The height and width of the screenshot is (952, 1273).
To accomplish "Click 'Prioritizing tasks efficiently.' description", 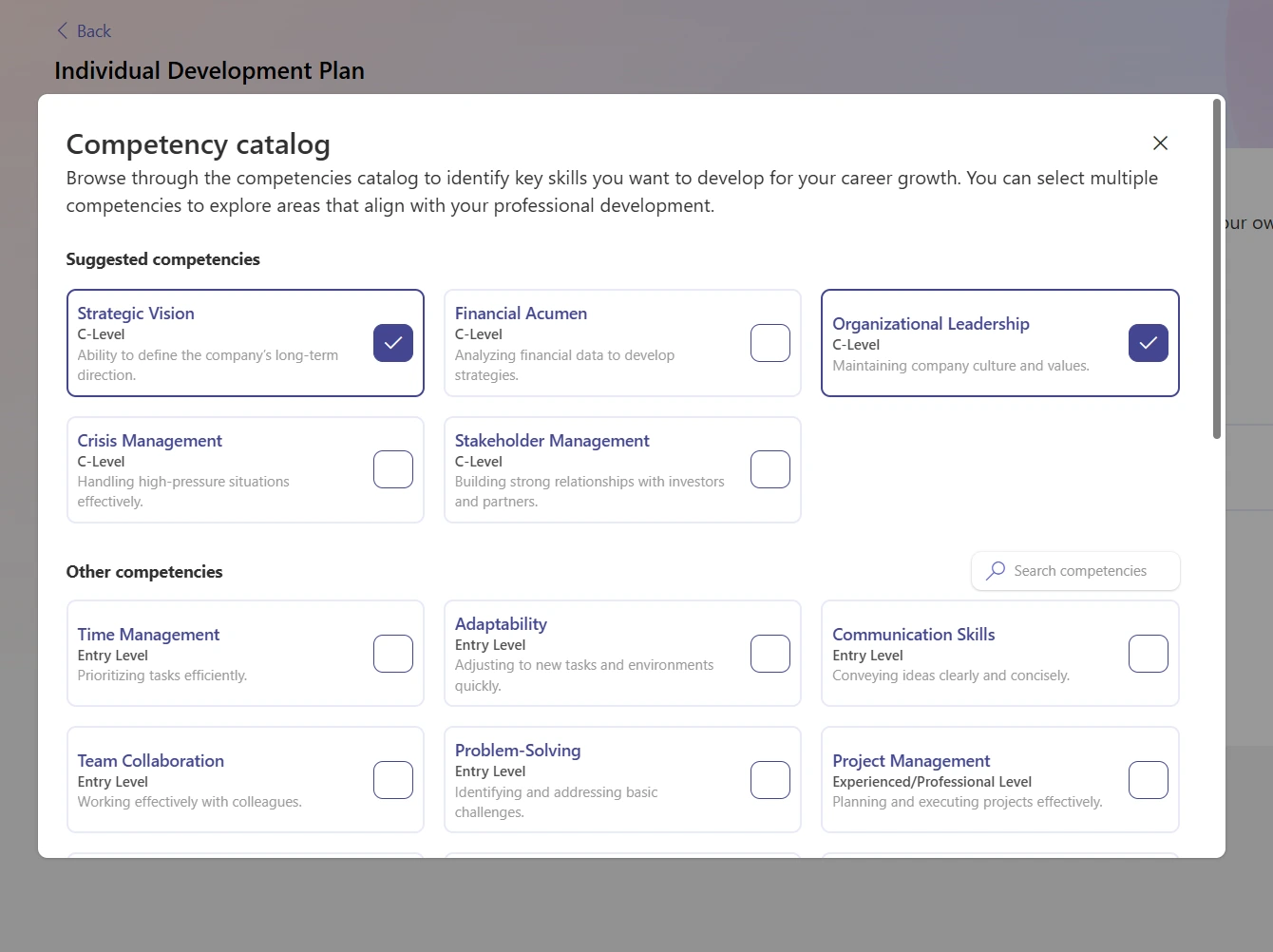I will click(161, 676).
